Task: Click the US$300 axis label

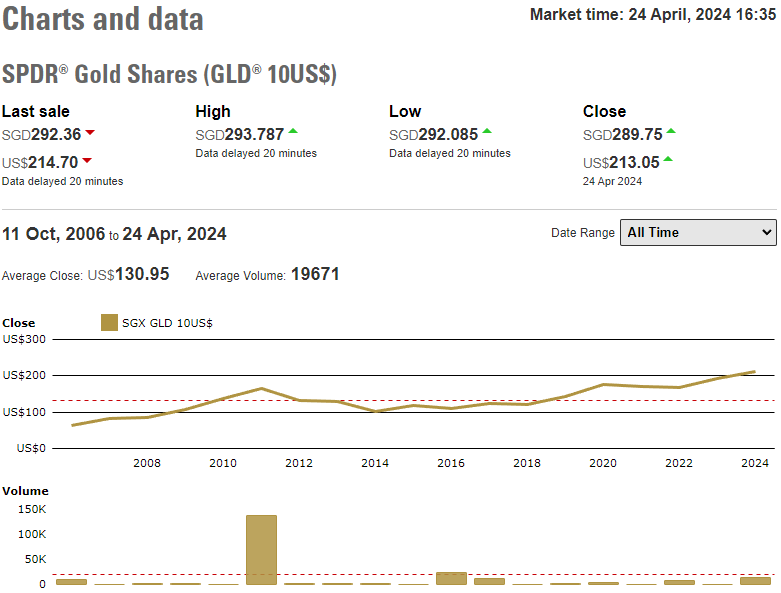Action: (24, 339)
